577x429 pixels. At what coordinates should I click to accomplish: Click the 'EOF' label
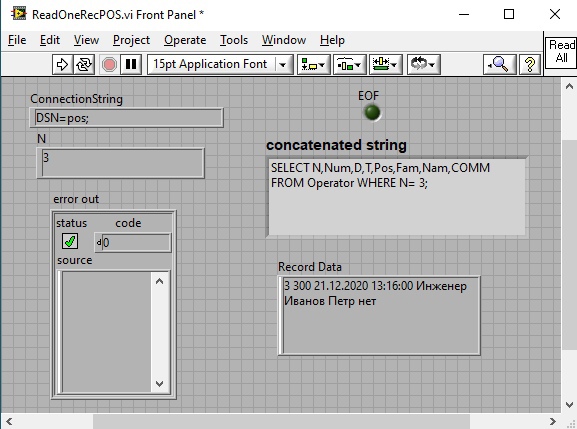click(x=368, y=96)
